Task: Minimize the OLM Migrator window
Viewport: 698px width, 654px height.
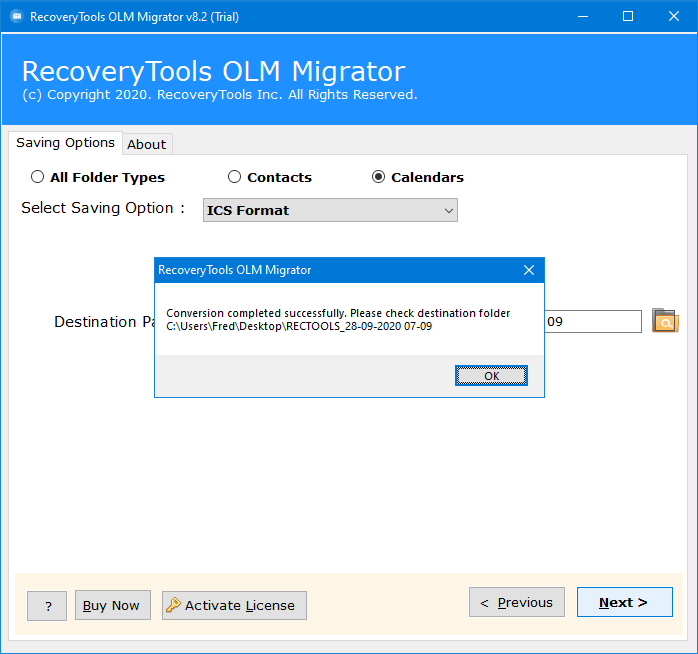Action: [583, 16]
